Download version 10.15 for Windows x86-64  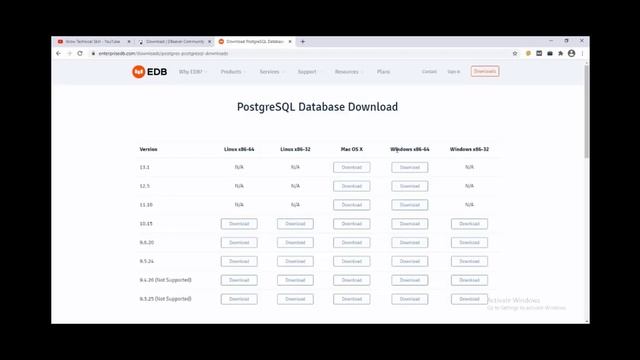pyautogui.click(x=409, y=224)
